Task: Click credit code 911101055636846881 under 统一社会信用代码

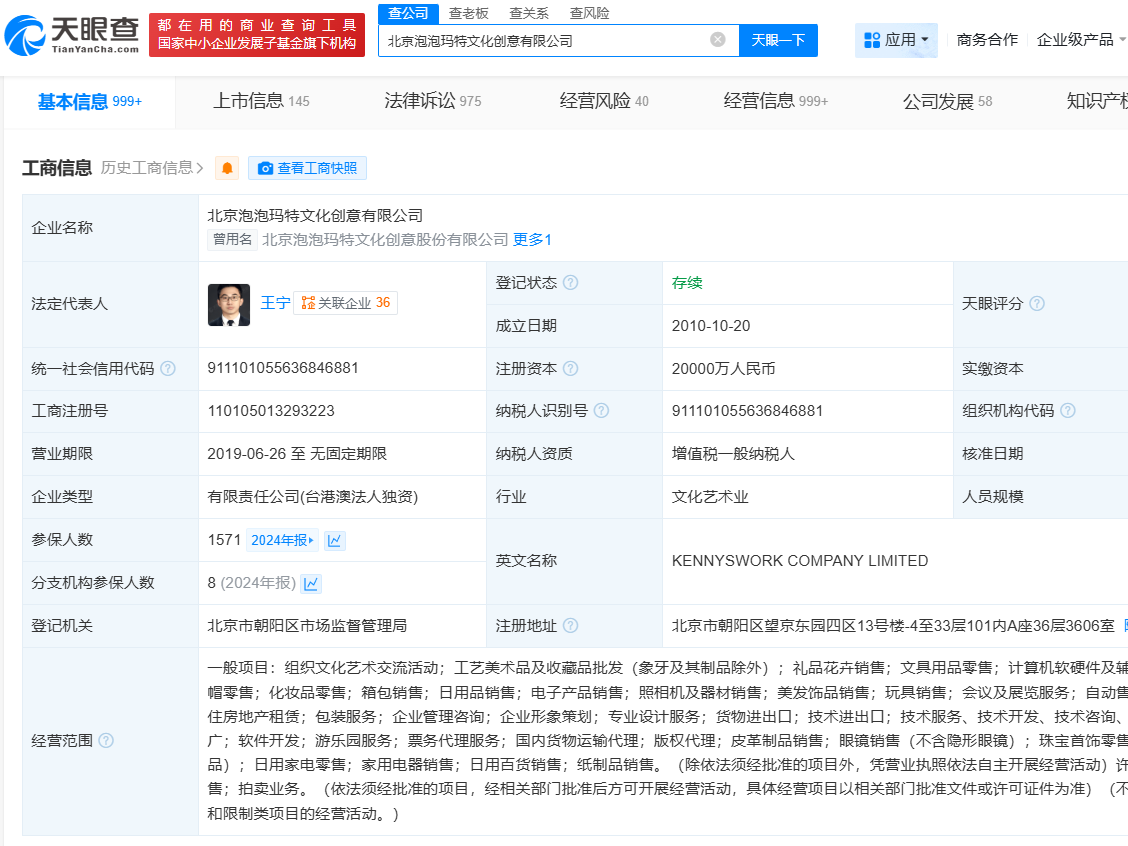Action: 283,368
